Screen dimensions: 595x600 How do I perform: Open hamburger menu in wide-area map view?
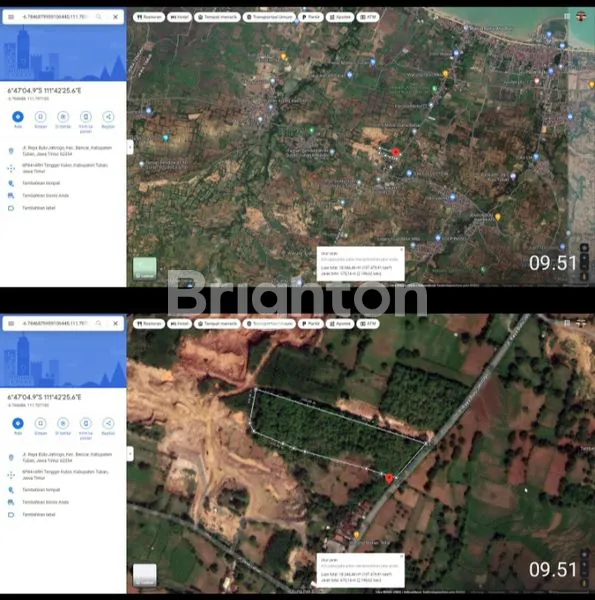11,17
